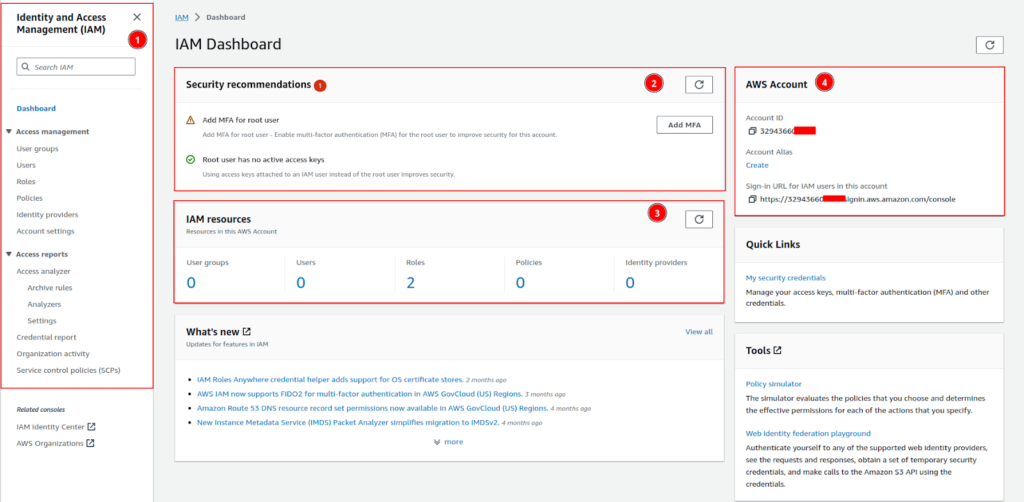Collapse the Access reports section
This screenshot has width=1024, height=502.
click(8, 254)
